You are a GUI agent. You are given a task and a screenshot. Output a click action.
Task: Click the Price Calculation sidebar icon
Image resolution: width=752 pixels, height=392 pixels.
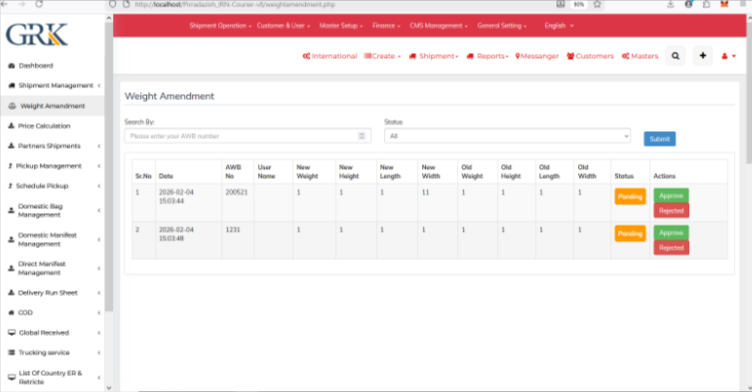12,126
